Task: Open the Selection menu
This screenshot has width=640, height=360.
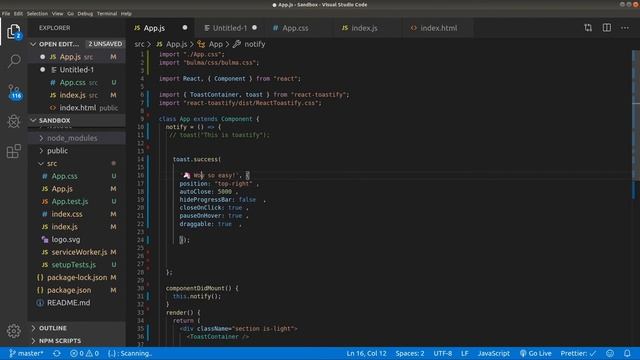Action: click(37, 13)
